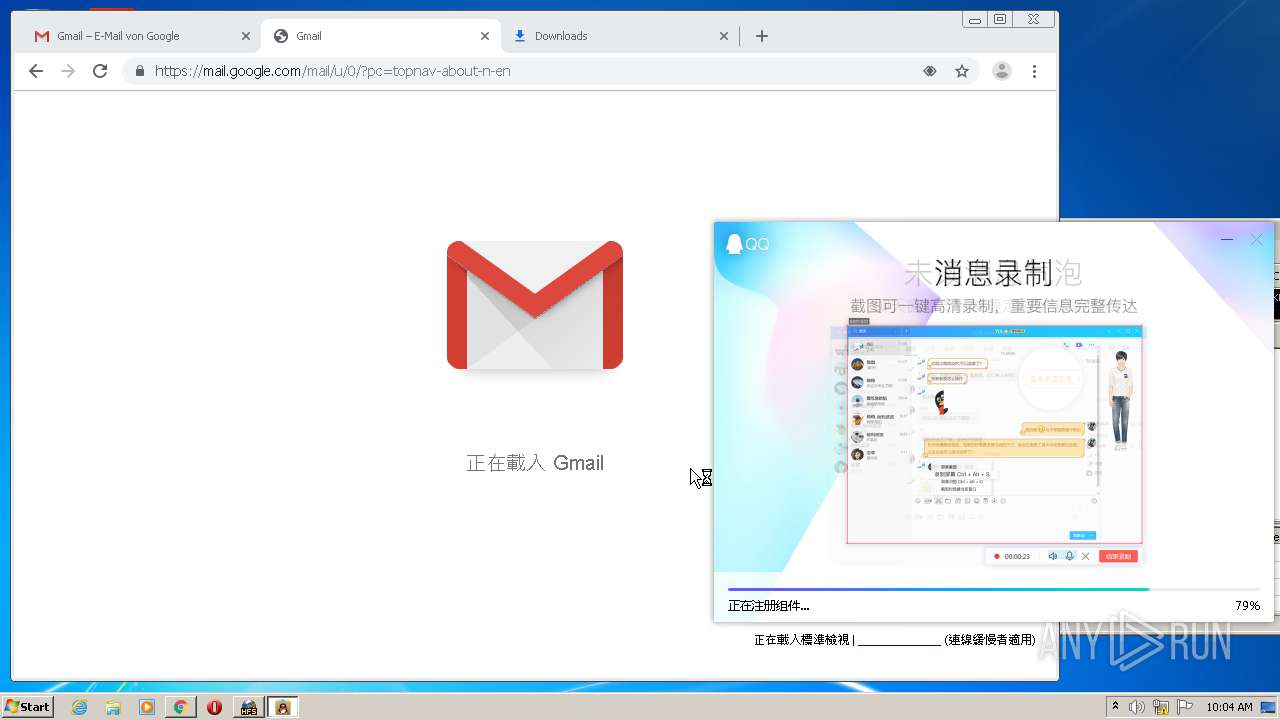Click the volume speaker tray icon
Image resolution: width=1280 pixels, height=720 pixels.
tap(1137, 707)
